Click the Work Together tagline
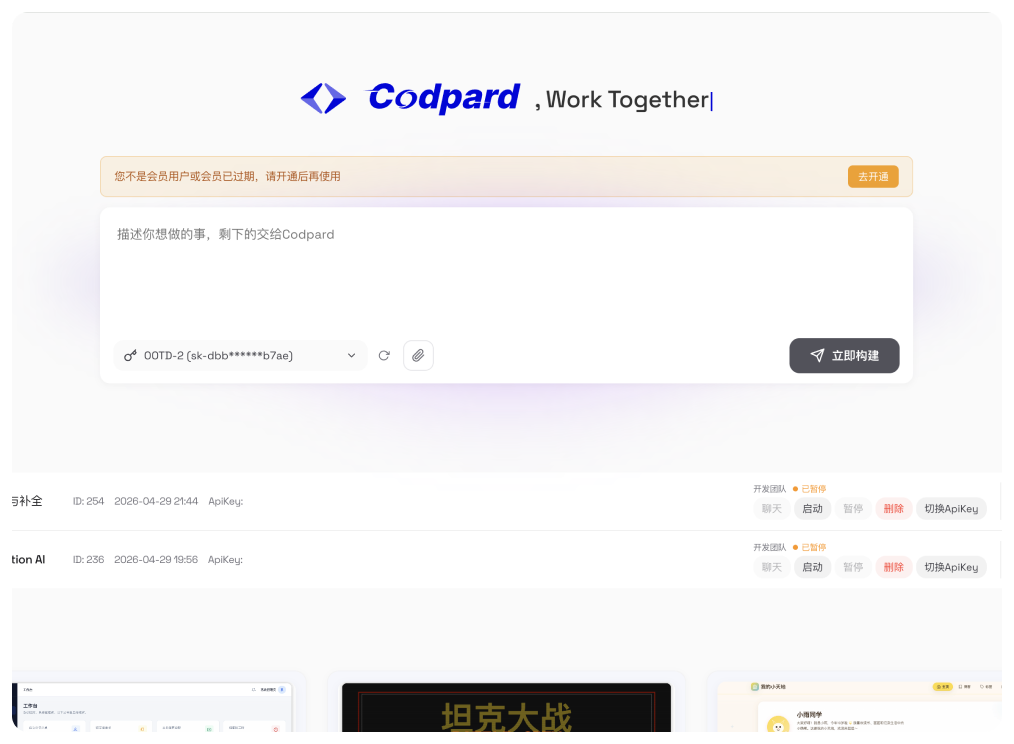1014x744 pixels. tap(627, 100)
